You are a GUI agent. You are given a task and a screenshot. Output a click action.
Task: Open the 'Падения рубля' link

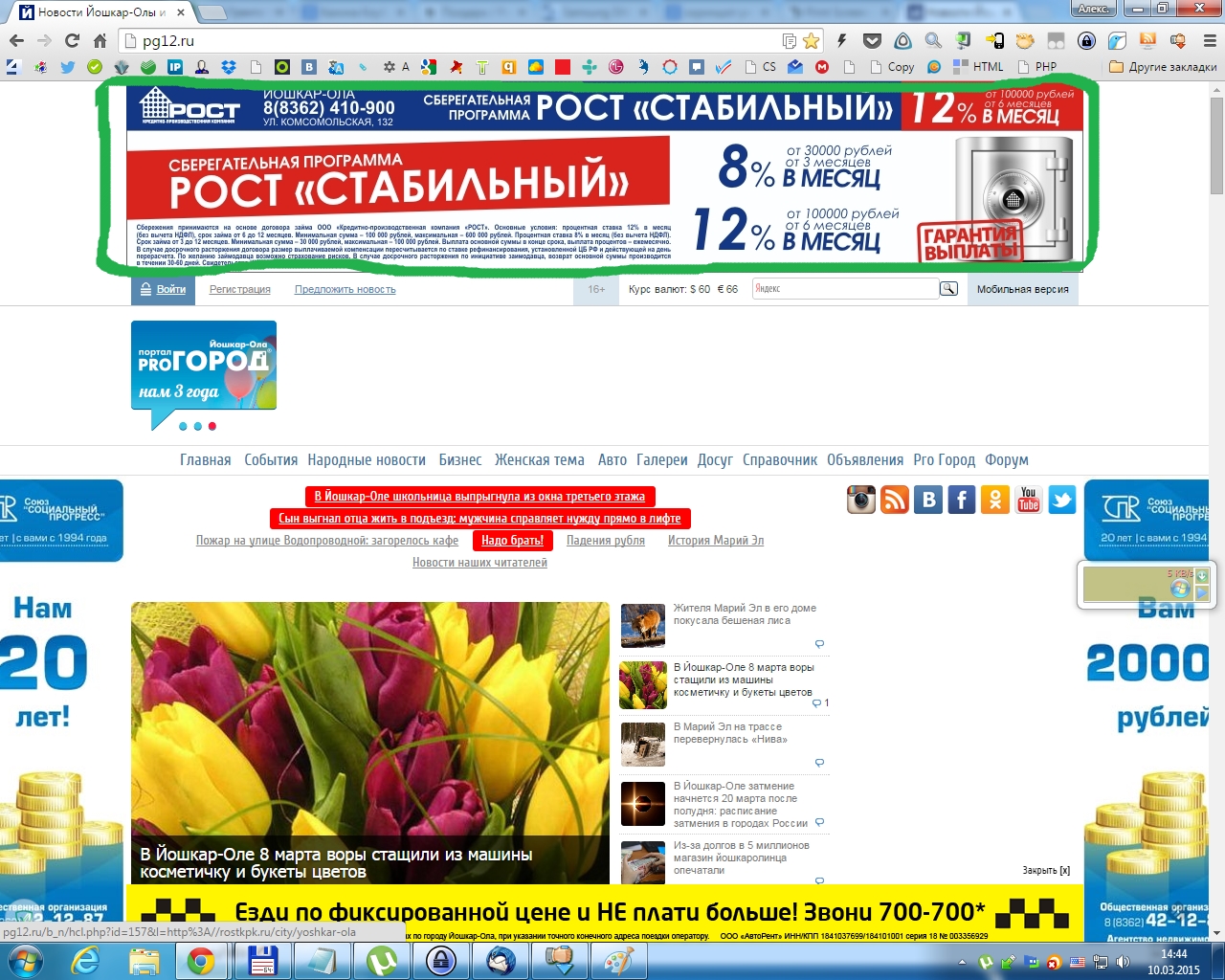606,541
